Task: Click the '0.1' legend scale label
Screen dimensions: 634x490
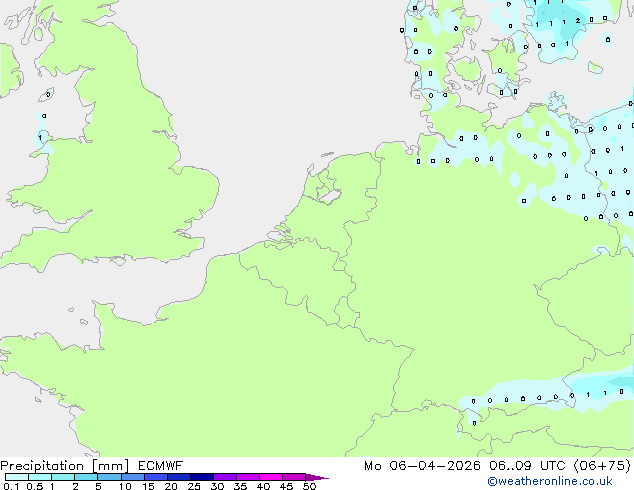Action: 11,486
